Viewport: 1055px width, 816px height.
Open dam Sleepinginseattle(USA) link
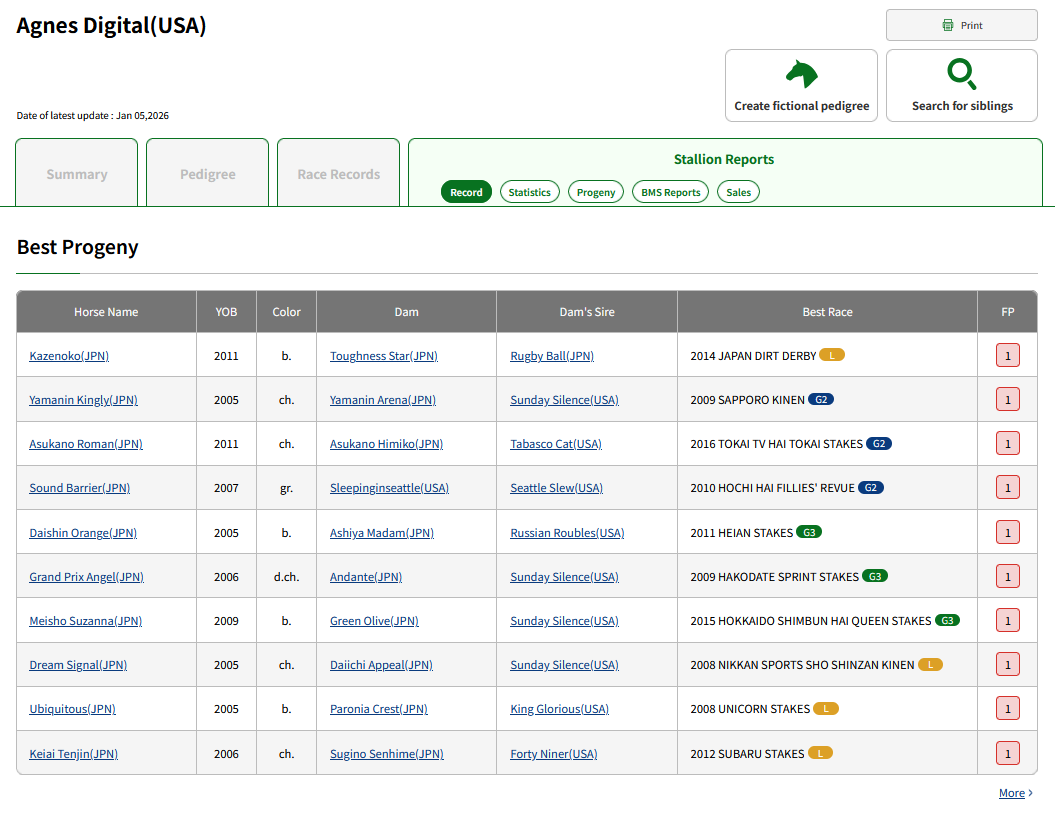click(389, 488)
